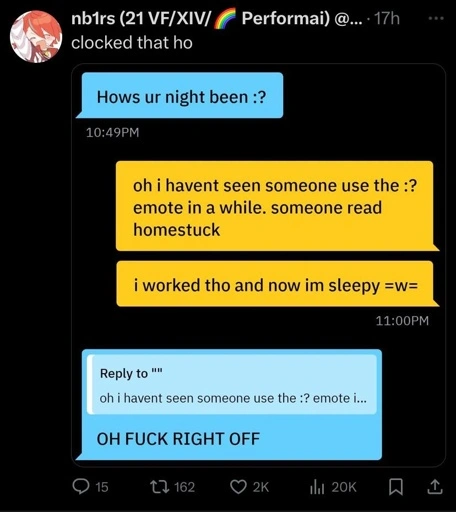This screenshot has width=456, height=512.
Task: View post analytics bar-chart icon
Action: click(x=317, y=487)
